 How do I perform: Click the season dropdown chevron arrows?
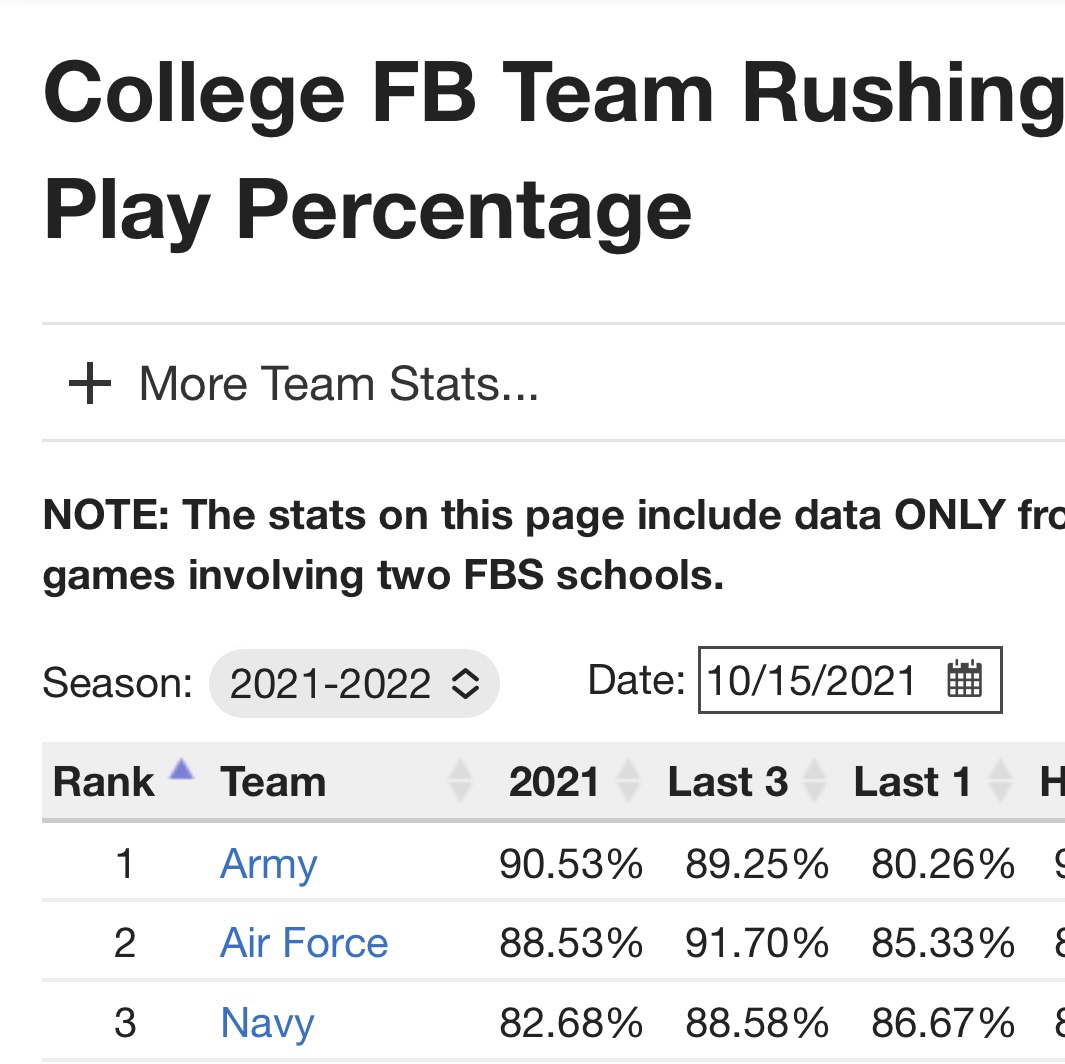click(x=465, y=683)
